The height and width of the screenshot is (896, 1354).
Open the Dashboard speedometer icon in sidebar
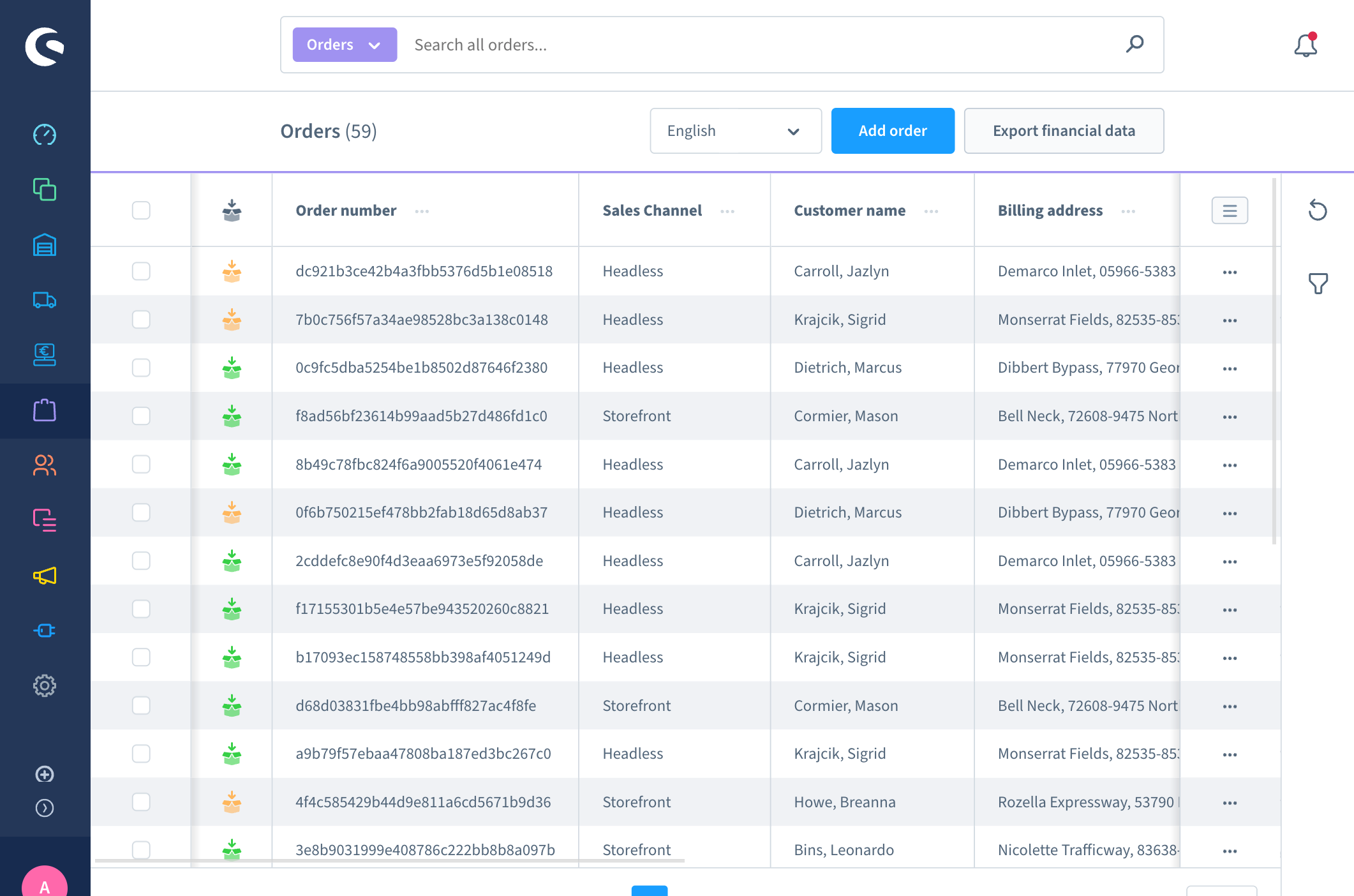click(x=45, y=135)
